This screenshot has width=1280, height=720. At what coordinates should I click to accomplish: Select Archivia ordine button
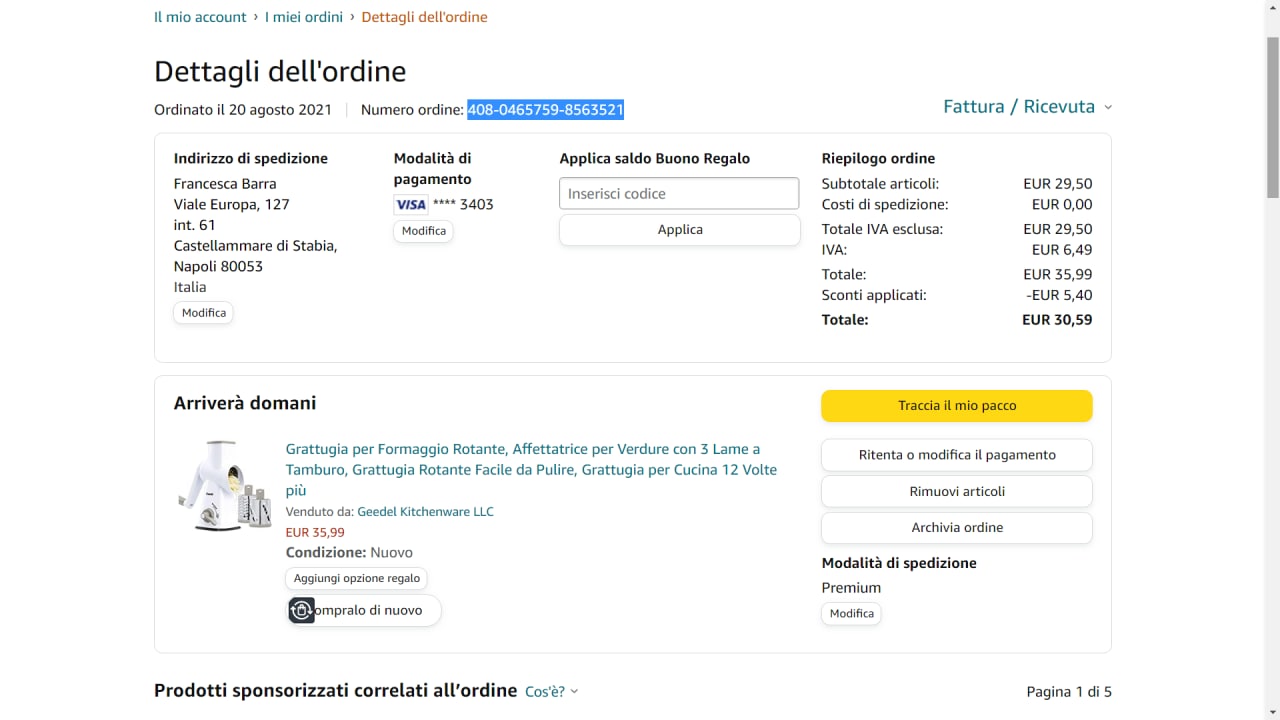click(x=957, y=528)
